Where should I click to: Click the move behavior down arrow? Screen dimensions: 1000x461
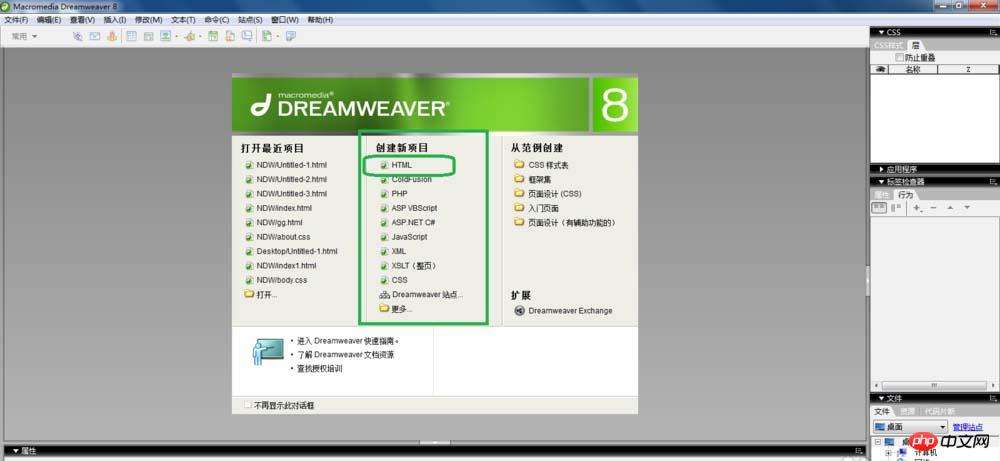pos(967,208)
